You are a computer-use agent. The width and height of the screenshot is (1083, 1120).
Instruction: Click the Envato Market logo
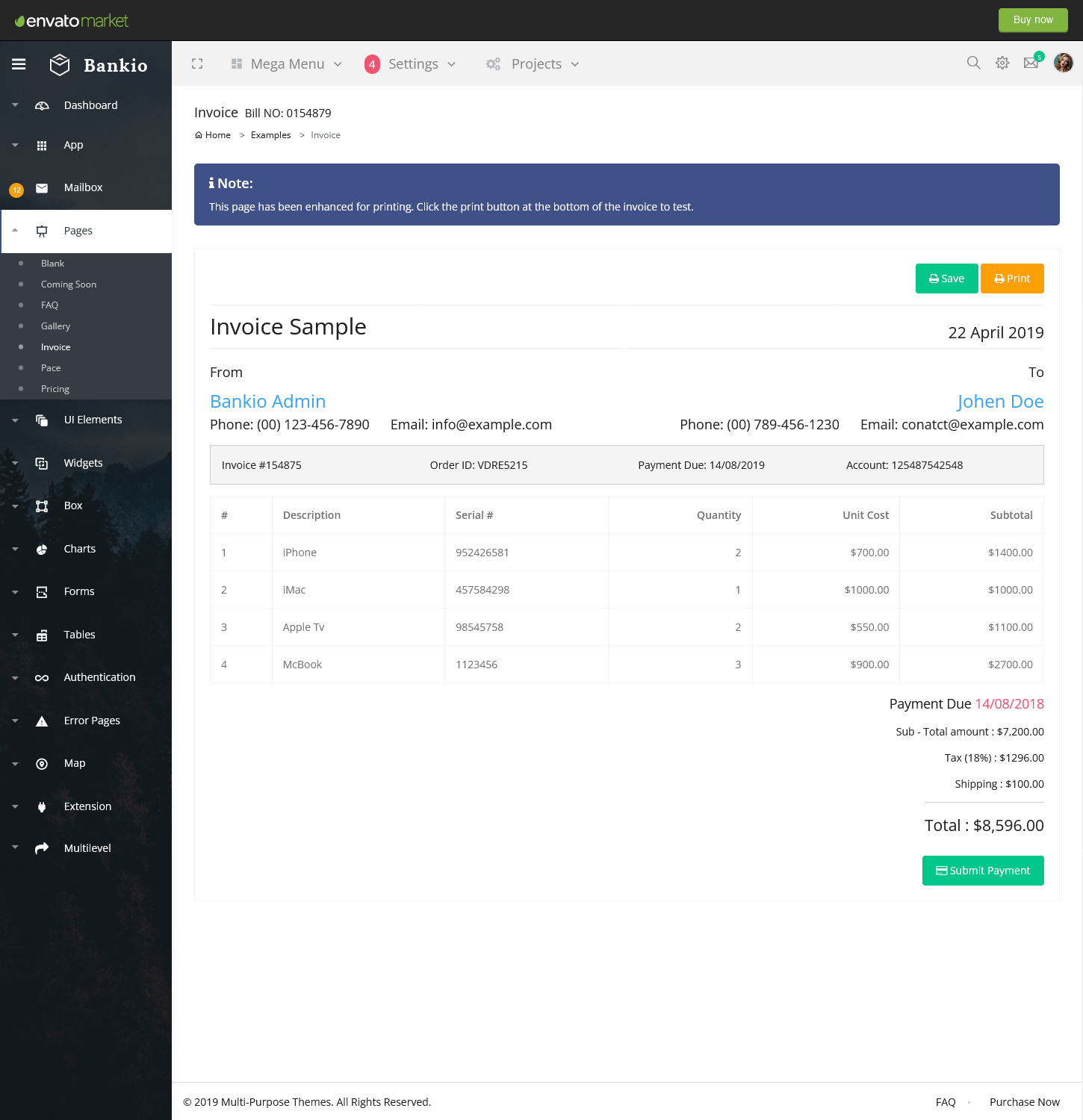72,21
